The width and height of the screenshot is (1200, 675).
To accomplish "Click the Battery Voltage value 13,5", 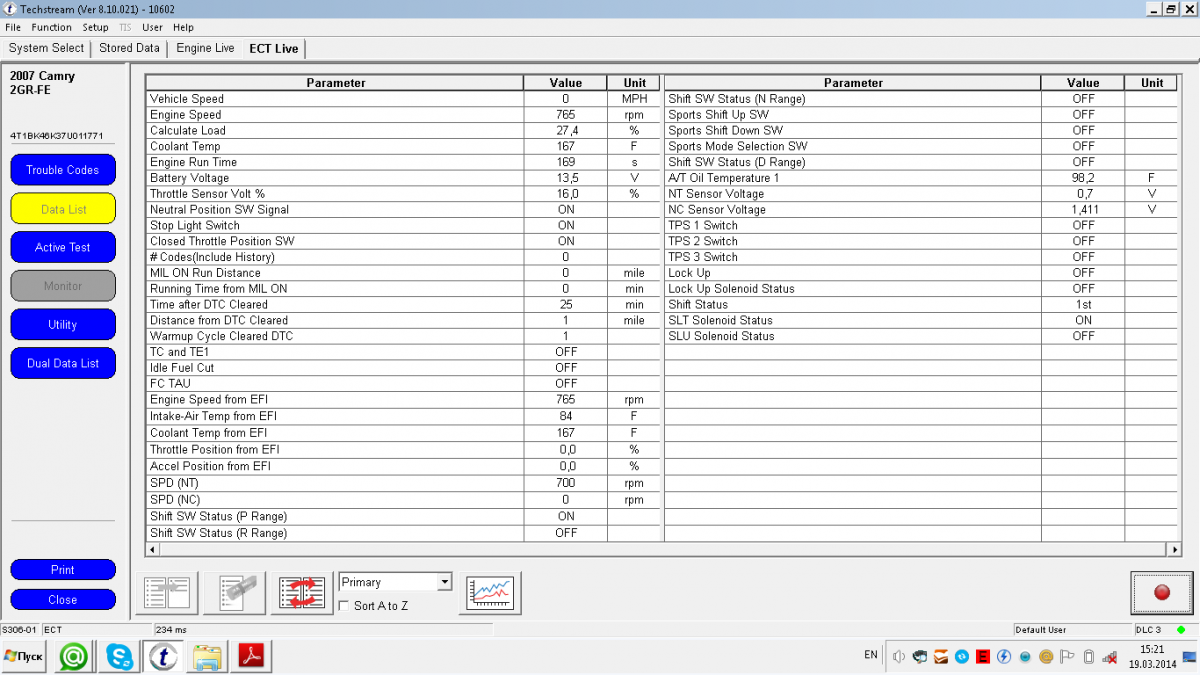I will [566, 178].
